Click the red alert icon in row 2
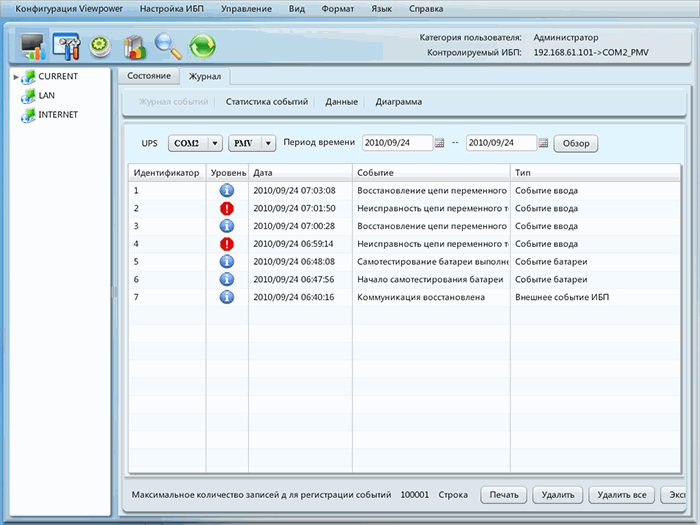The image size is (700, 525). (x=227, y=208)
